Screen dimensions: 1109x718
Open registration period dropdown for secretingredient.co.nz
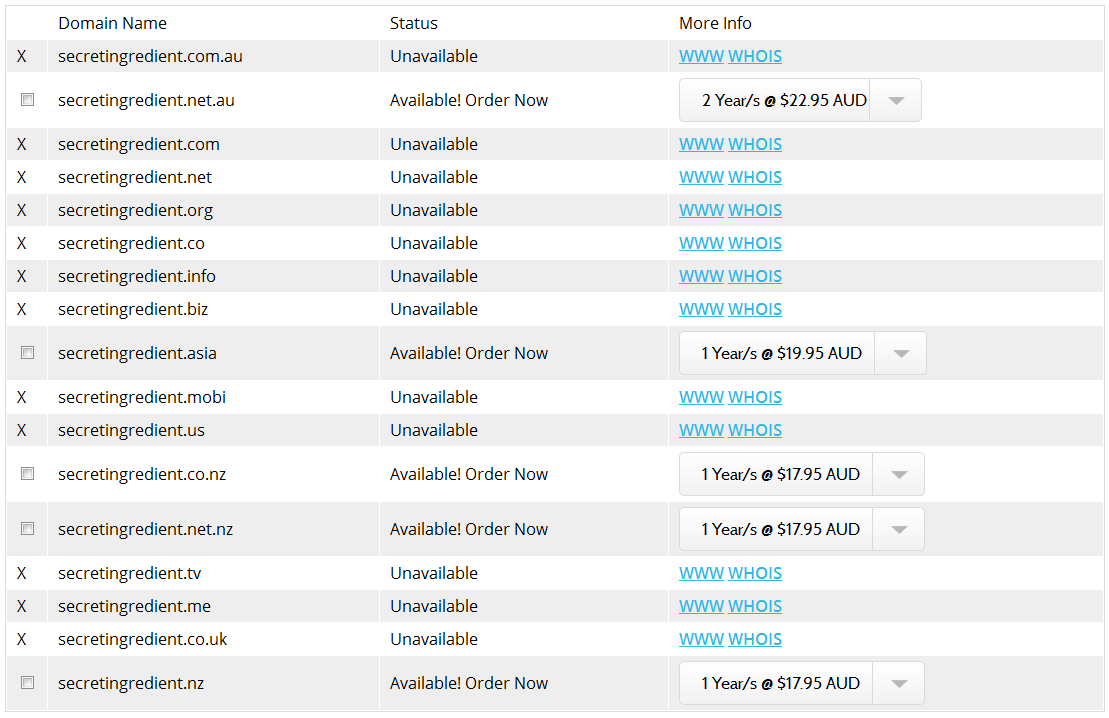[898, 475]
